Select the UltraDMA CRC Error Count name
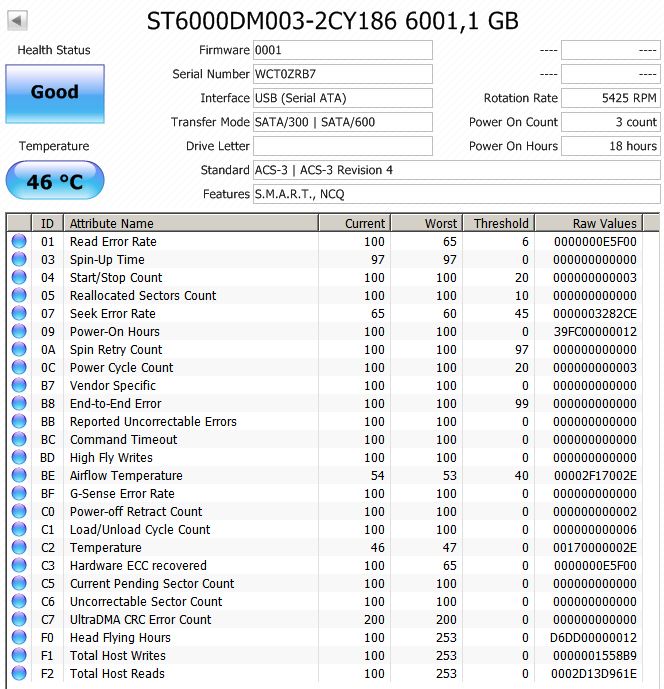This screenshot has width=664, height=689. tap(141, 620)
